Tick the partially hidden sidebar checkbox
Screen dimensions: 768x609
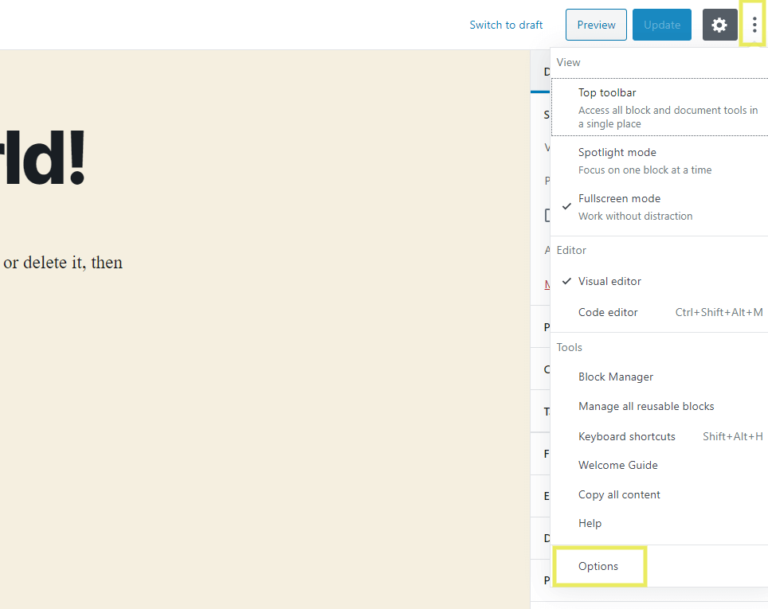tap(547, 215)
